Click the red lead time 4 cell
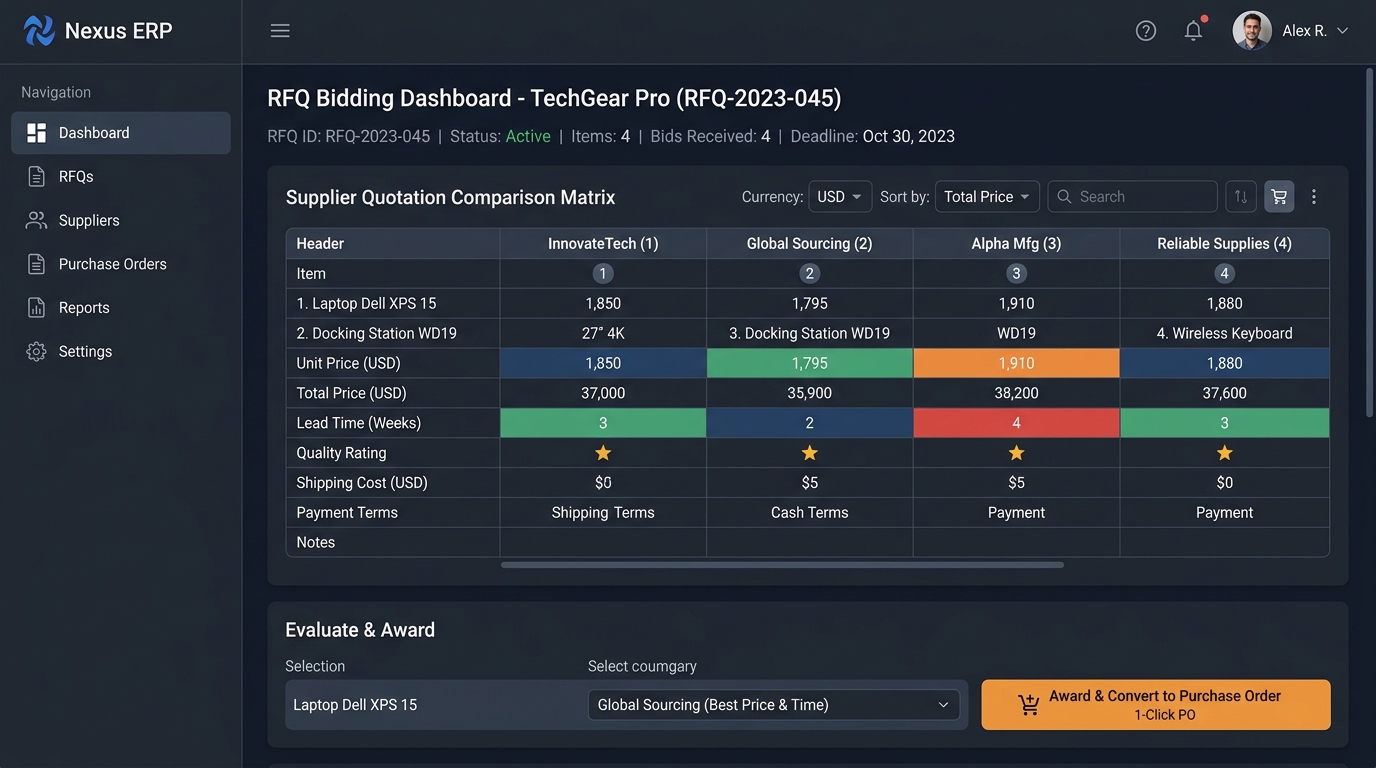 click(1016, 423)
